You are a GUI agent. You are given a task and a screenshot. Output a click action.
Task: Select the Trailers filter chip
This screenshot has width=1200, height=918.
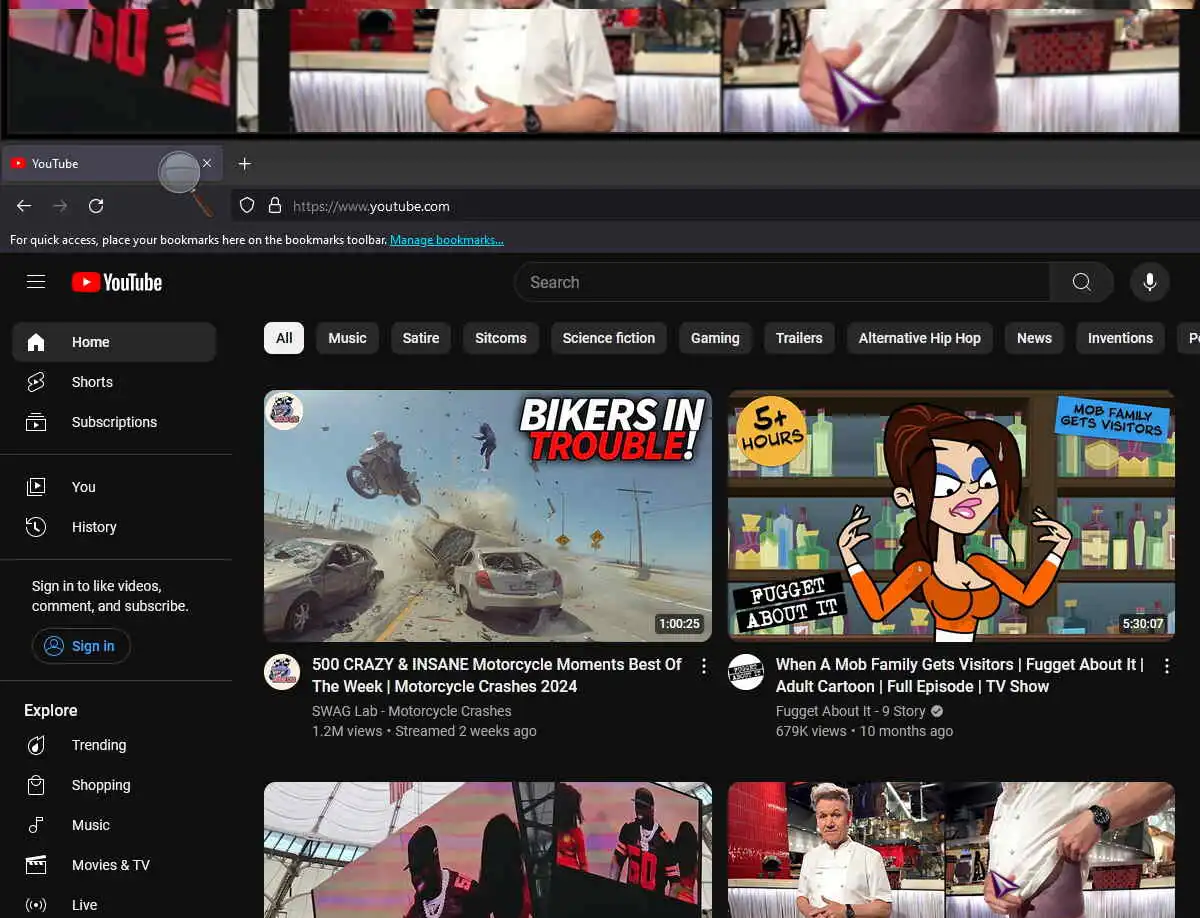(x=799, y=338)
